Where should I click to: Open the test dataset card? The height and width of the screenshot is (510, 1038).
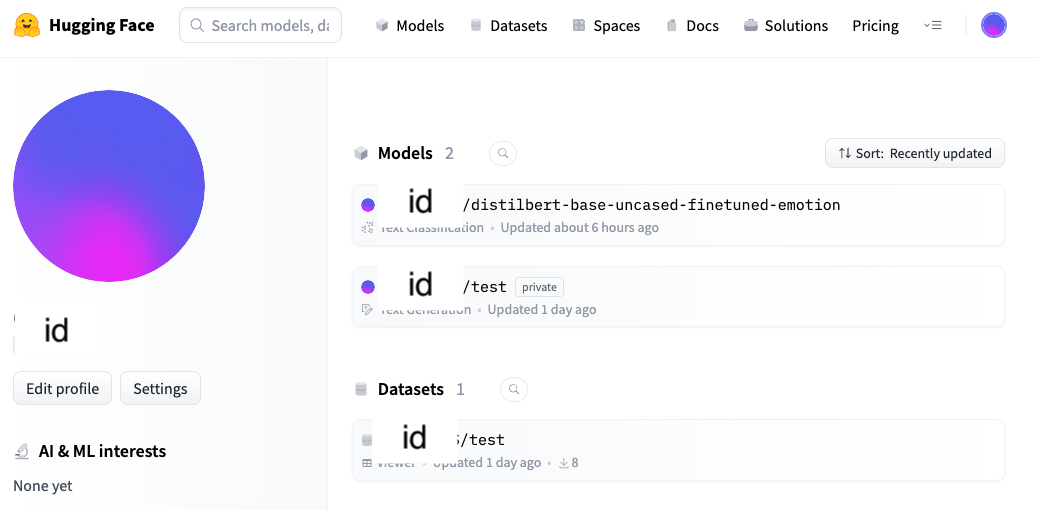678,450
